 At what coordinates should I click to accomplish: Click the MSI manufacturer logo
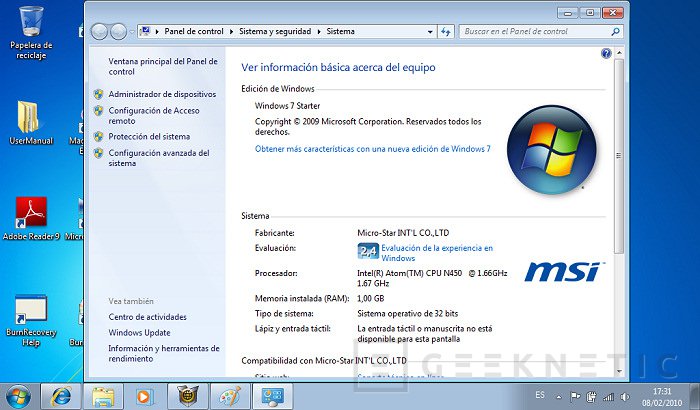coord(564,272)
